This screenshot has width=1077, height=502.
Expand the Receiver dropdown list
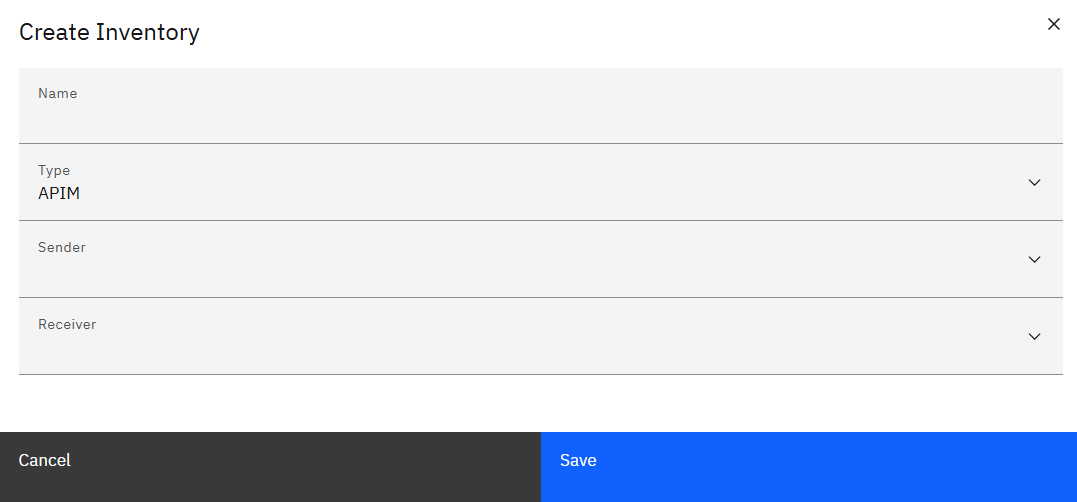pos(540,337)
